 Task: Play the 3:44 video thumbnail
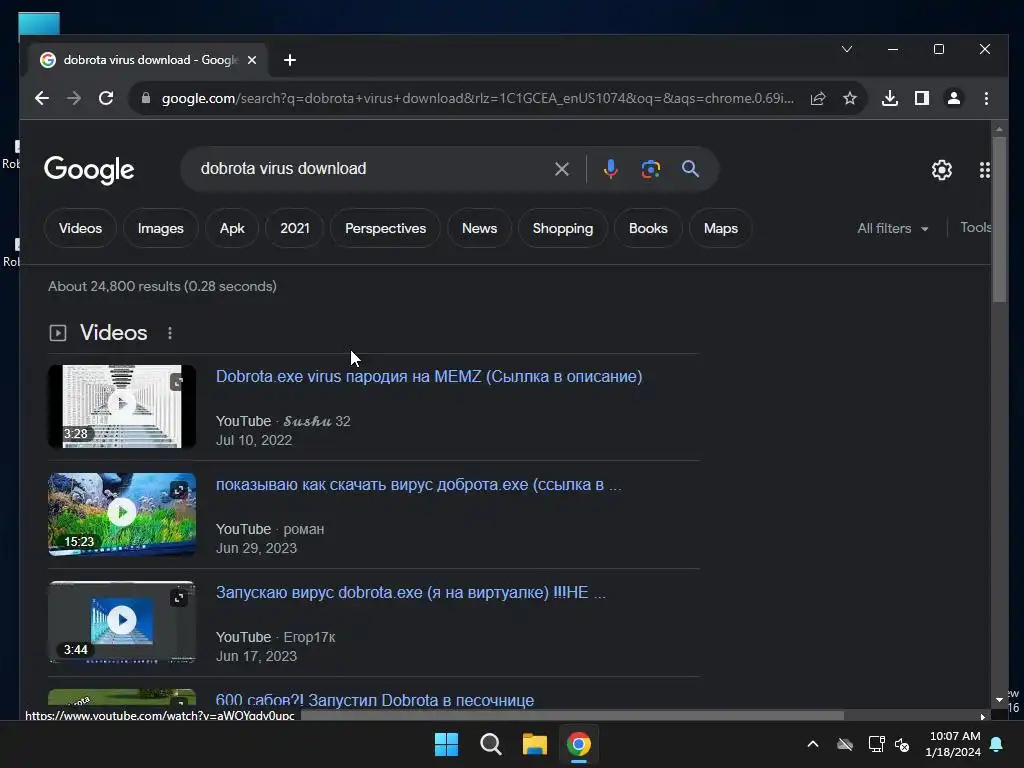click(x=121, y=622)
